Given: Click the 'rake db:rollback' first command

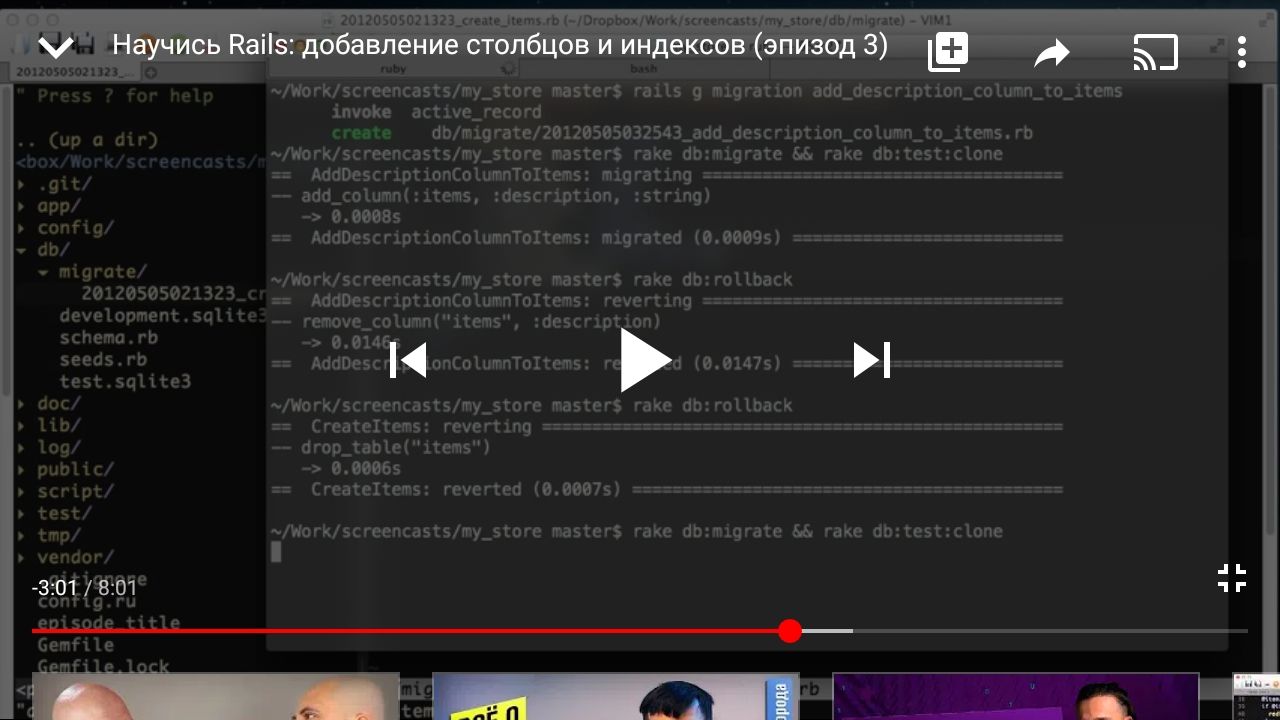Looking at the screenshot, I should pos(712,280).
